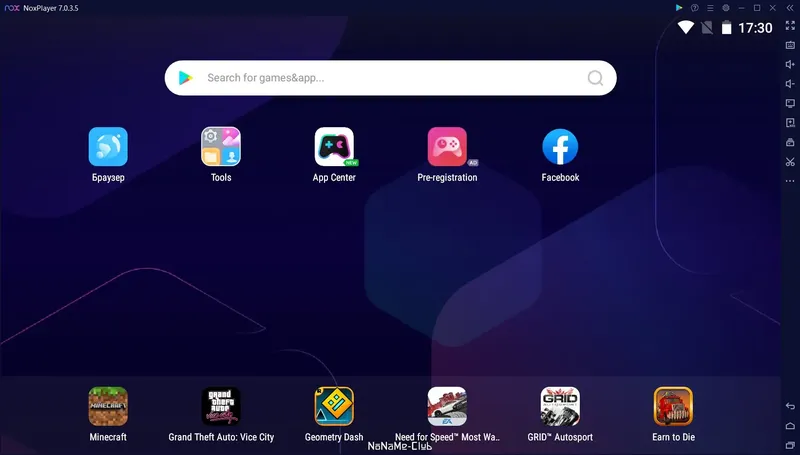Start the Minecraft game
This screenshot has width=800, height=455.
pos(108,407)
